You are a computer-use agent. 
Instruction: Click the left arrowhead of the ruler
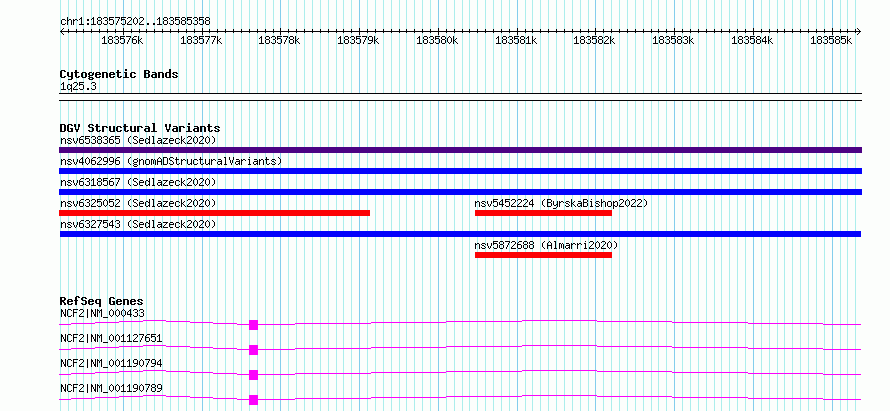click(62, 31)
